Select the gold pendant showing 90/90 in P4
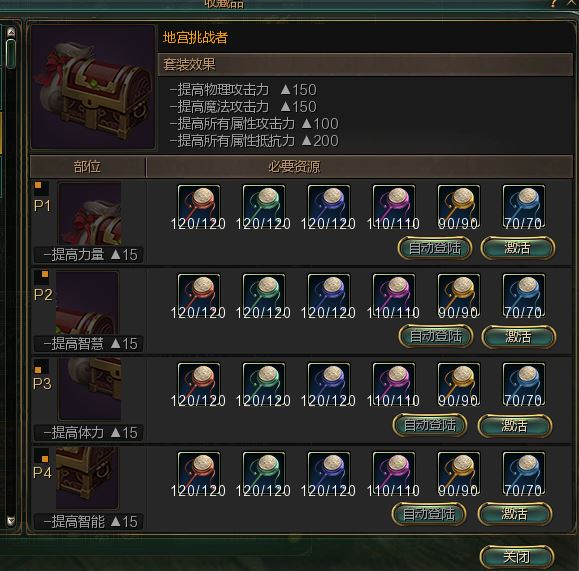 [x=459, y=474]
